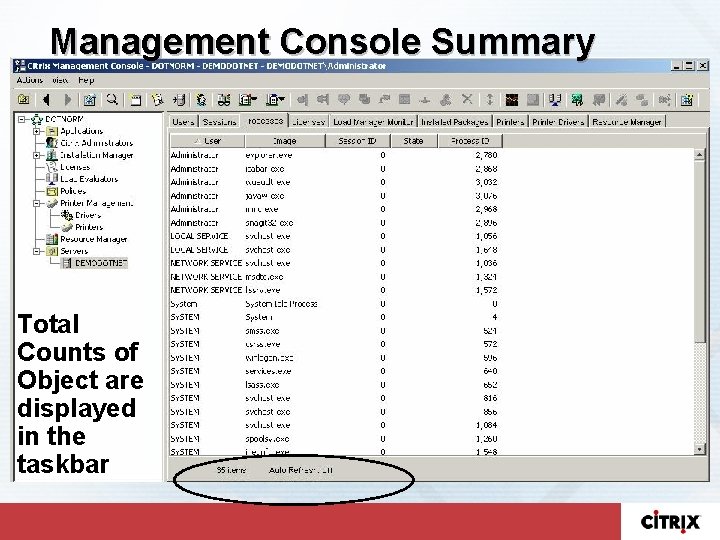Open the Printers tab
Viewport: 720px width, 540px height.
pos(510,122)
